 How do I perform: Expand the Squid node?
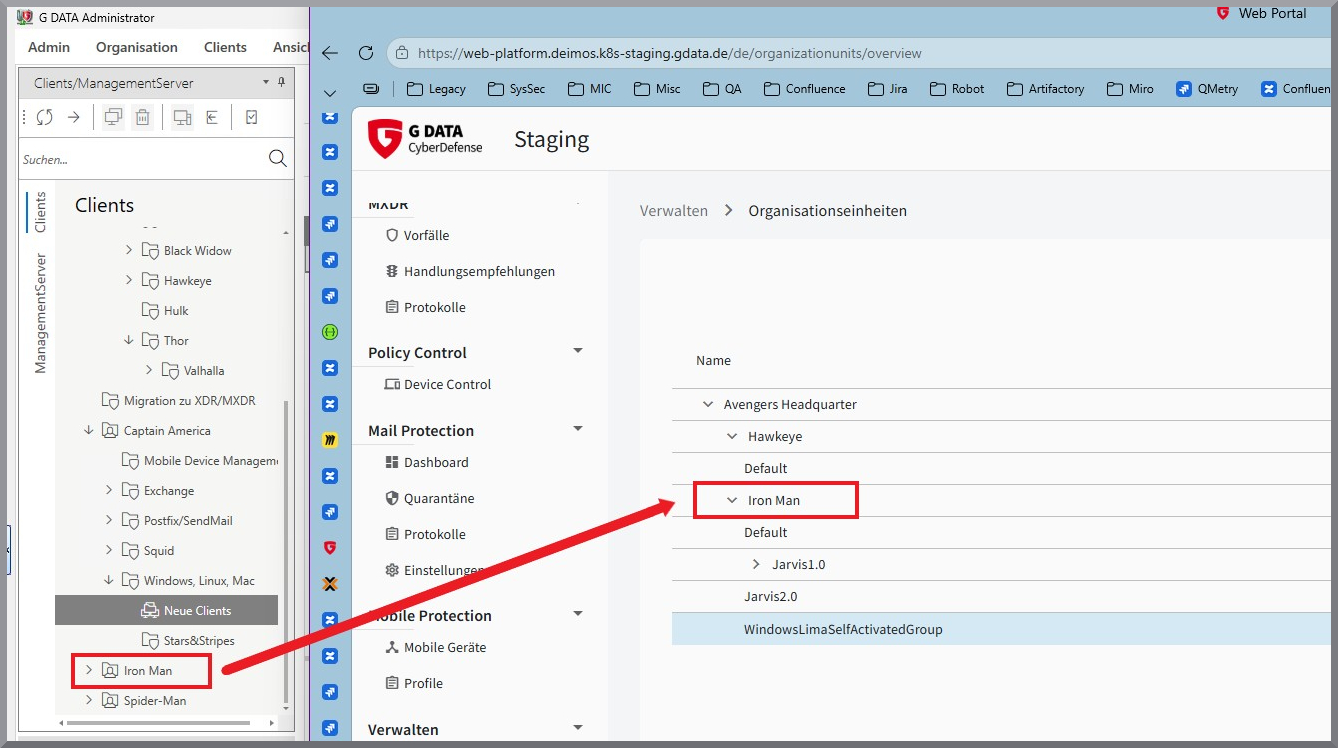(x=109, y=550)
